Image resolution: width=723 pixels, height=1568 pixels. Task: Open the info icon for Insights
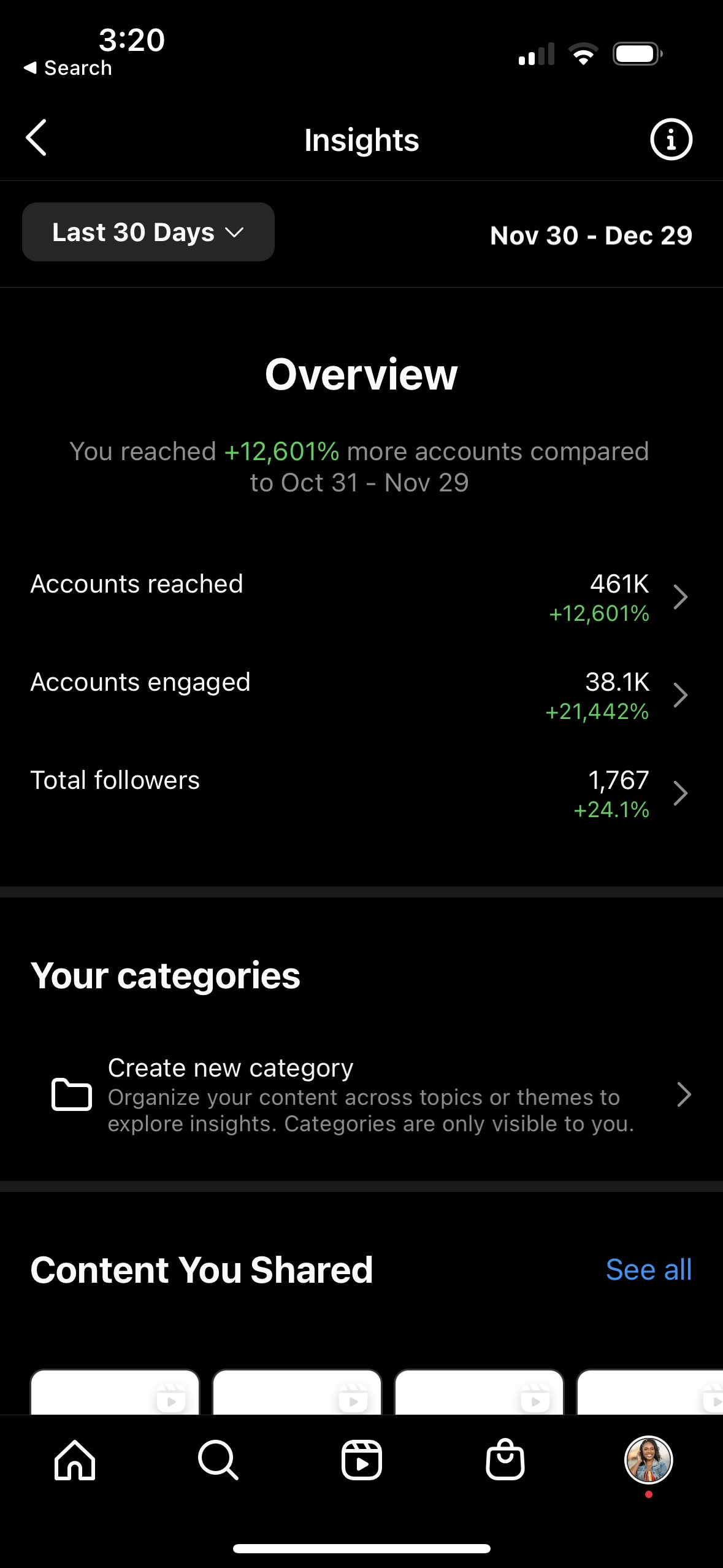click(x=671, y=139)
